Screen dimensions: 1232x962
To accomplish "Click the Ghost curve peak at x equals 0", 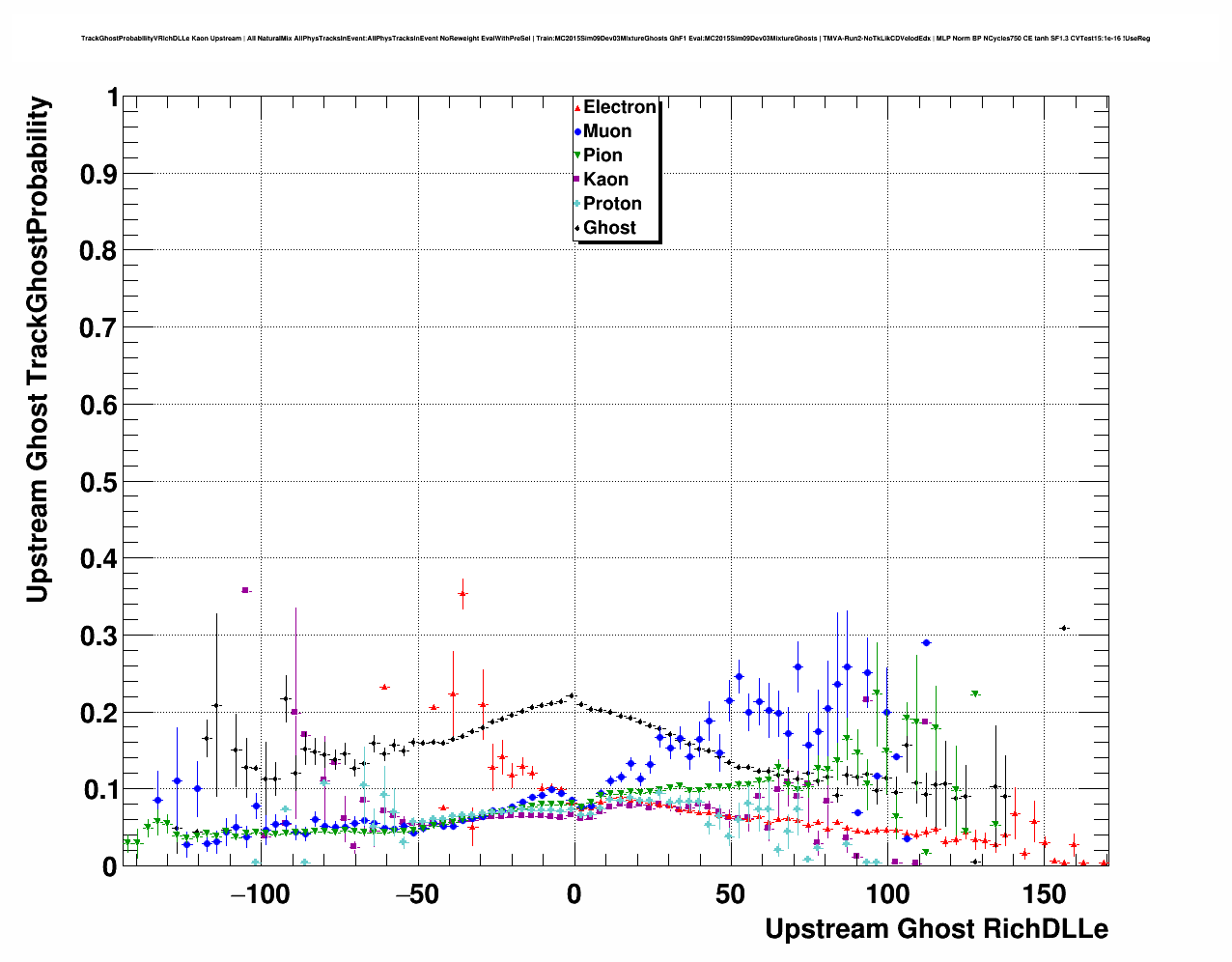I will [572, 695].
